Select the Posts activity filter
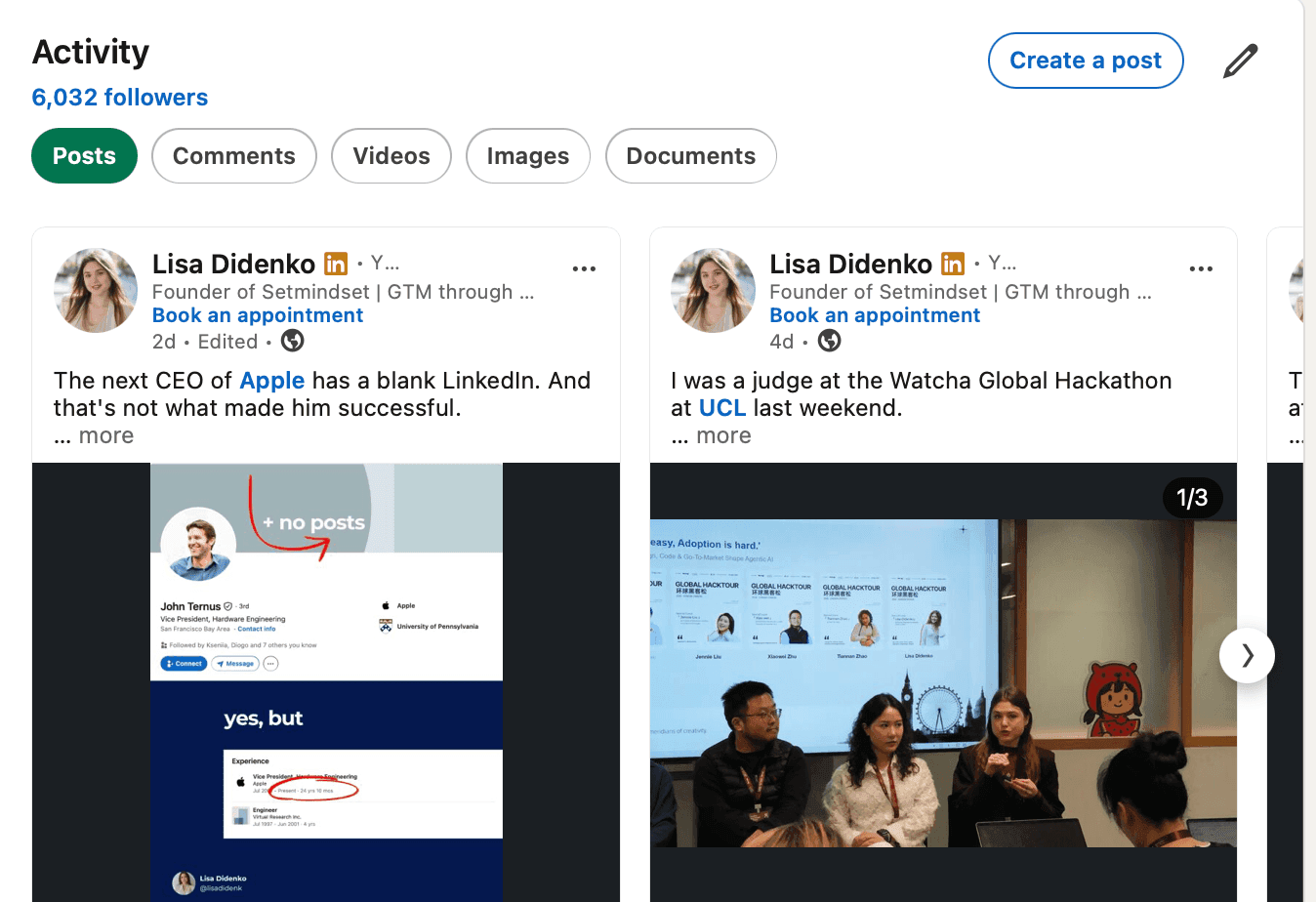The image size is (1316, 902). pos(84,156)
